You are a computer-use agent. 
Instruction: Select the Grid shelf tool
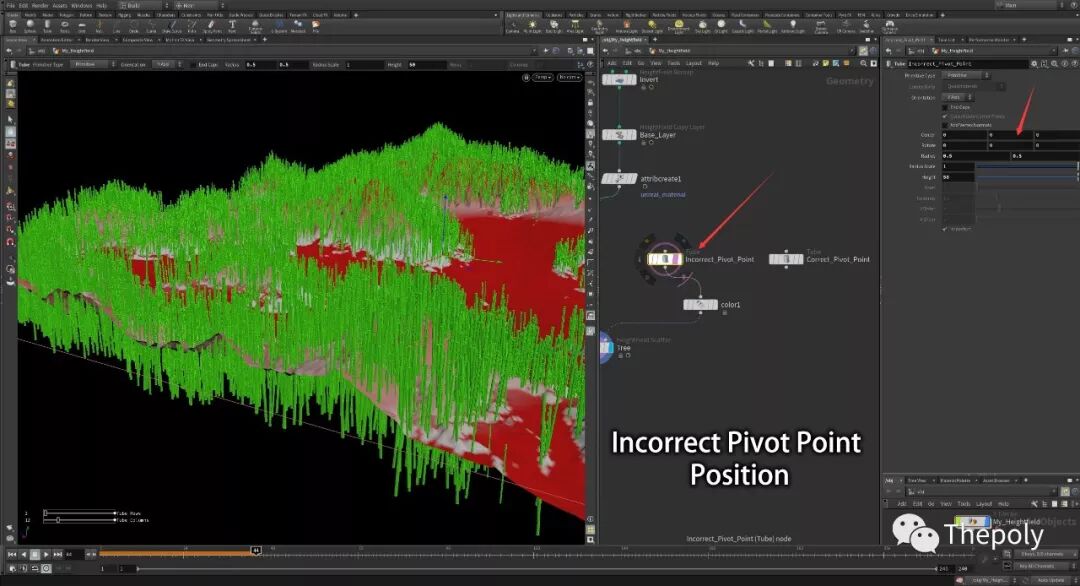[x=82, y=26]
